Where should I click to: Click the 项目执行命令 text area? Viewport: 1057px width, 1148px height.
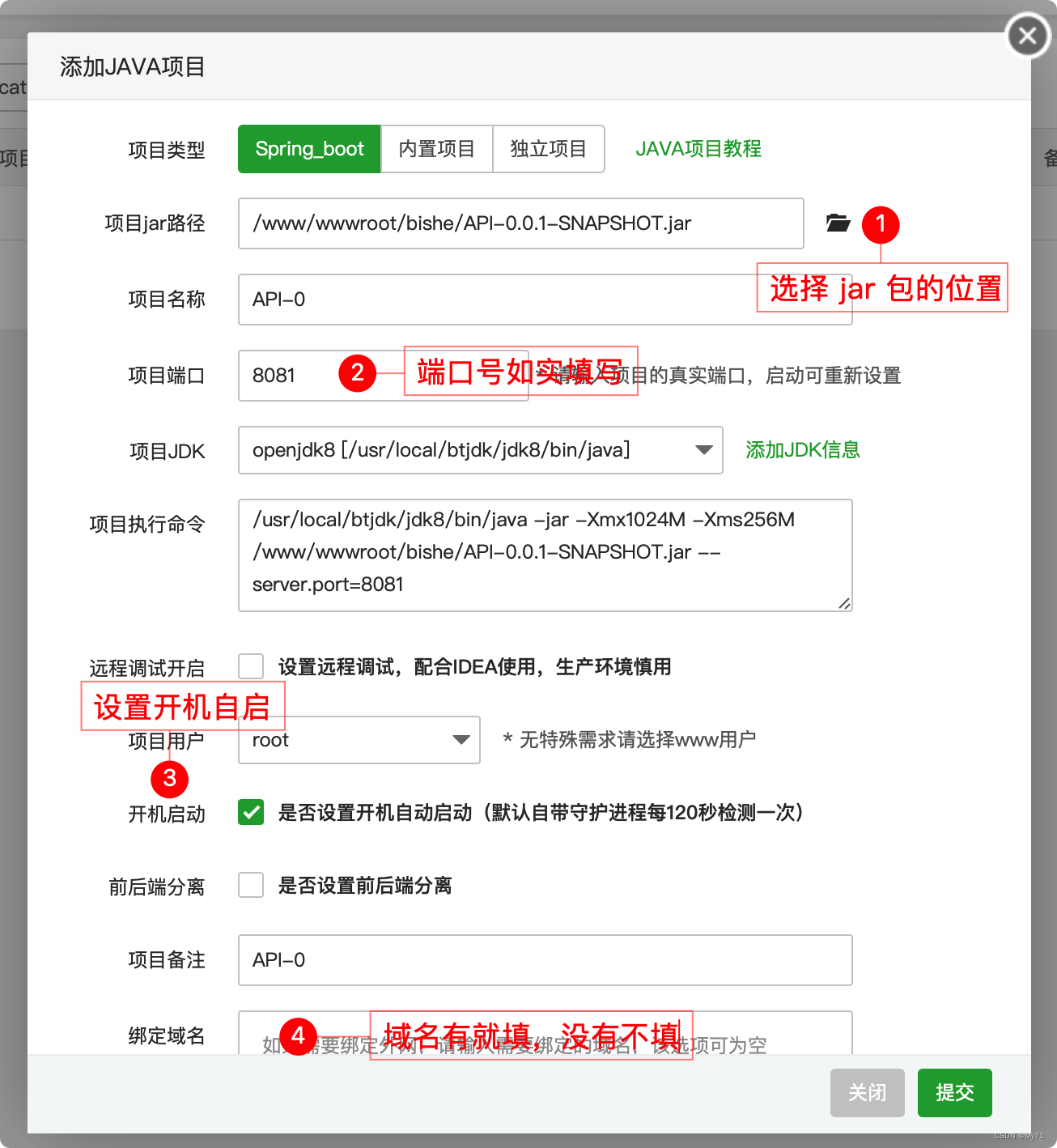pos(545,555)
